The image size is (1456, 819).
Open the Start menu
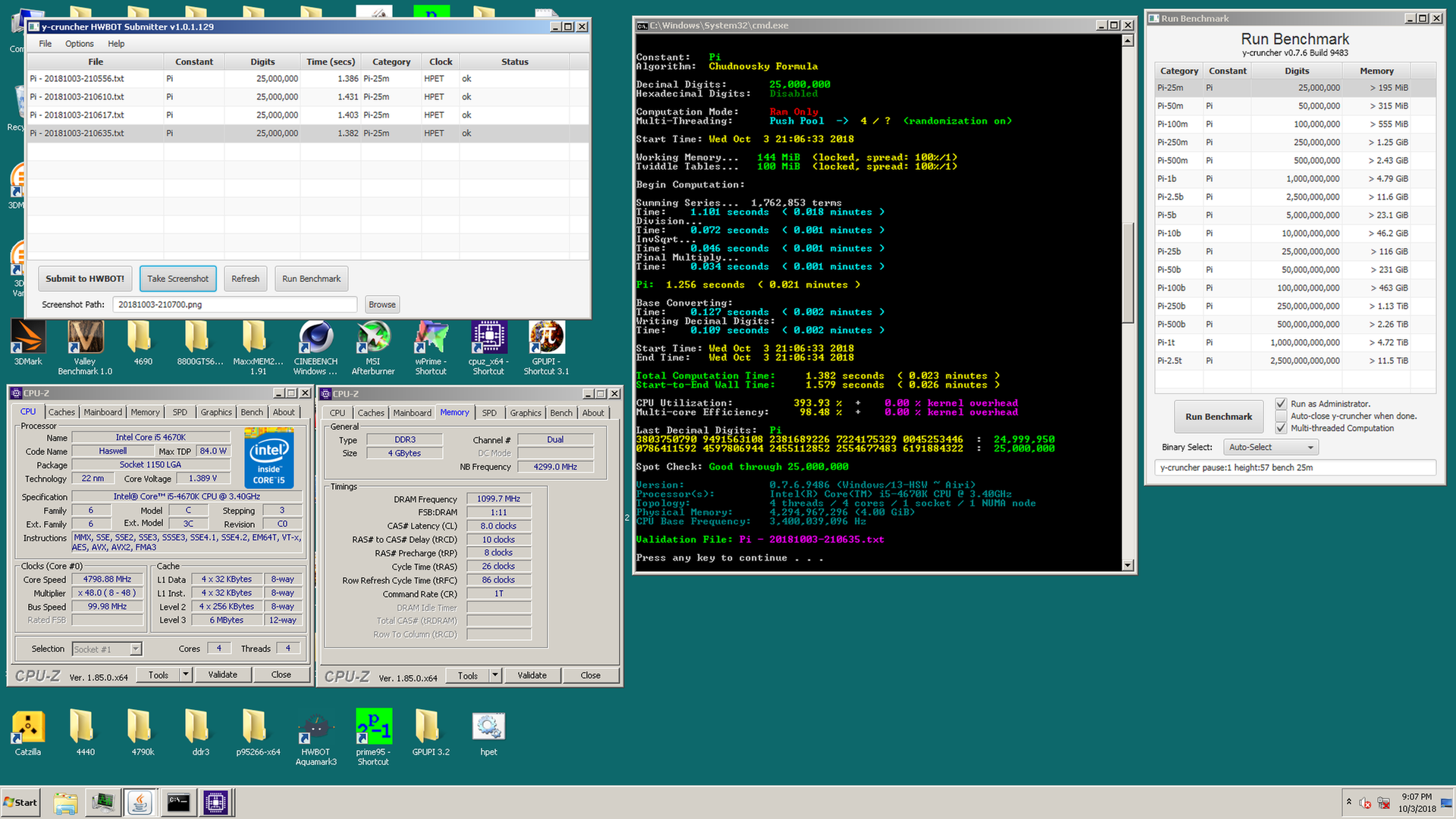tap(20, 802)
